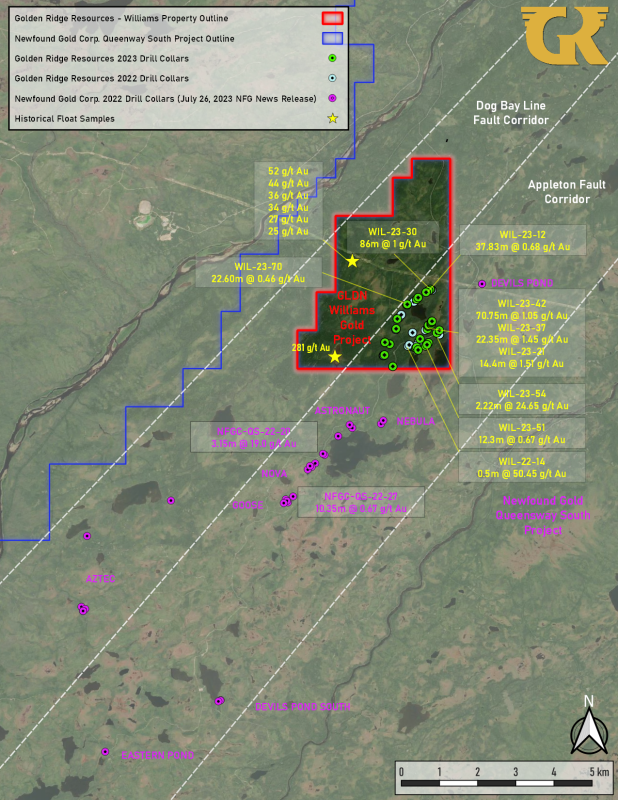Click the WIL-23-54 2.22m @ 24.65 g/t callout
This screenshot has height=800, width=618.
[x=522, y=399]
